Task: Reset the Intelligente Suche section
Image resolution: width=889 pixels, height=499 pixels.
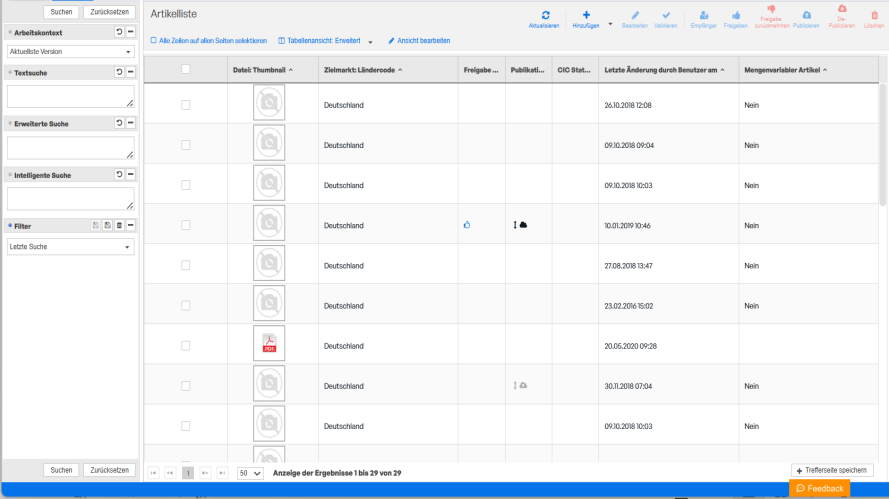Action: tap(119, 175)
